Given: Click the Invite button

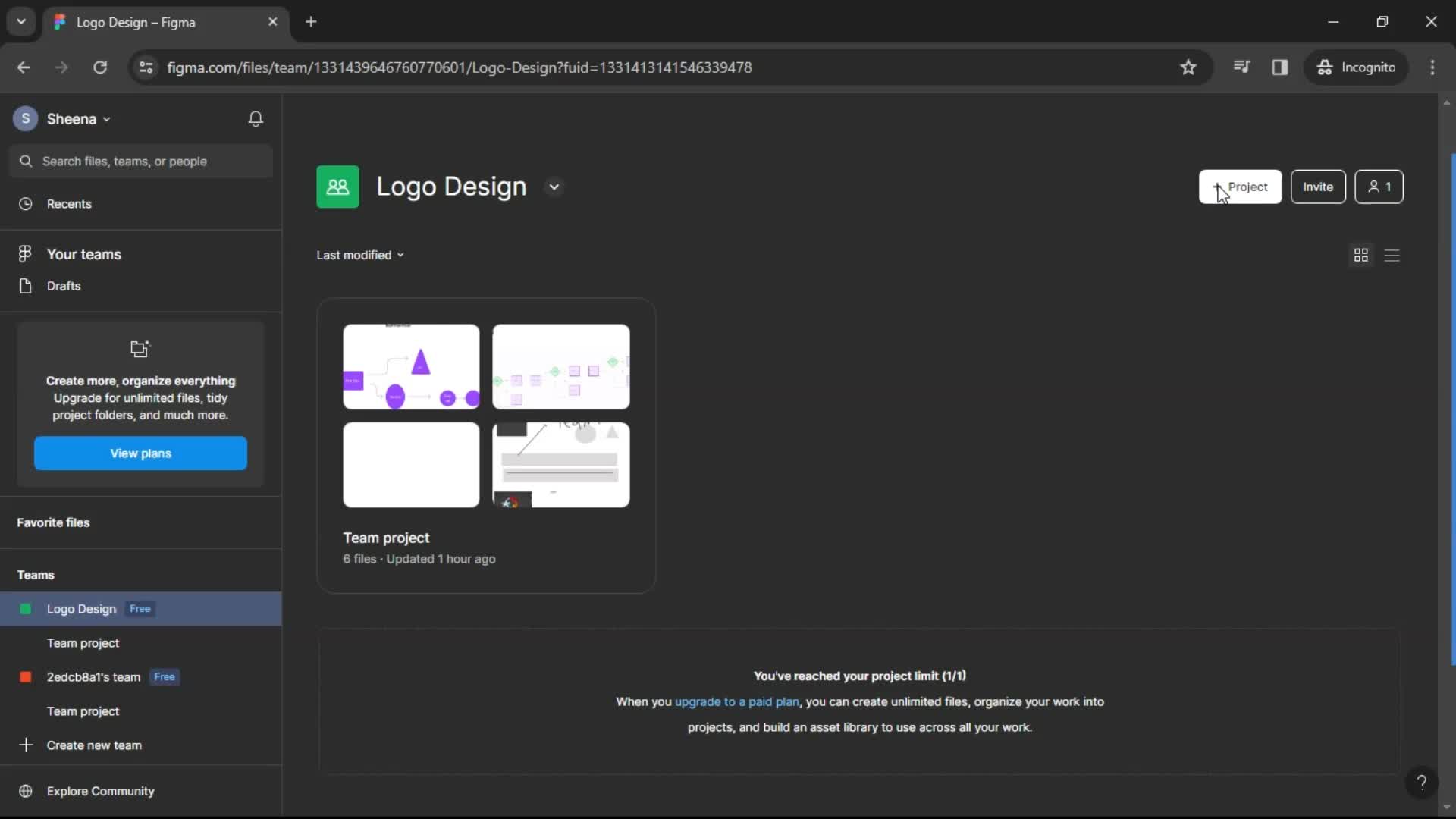Looking at the screenshot, I should (x=1317, y=187).
